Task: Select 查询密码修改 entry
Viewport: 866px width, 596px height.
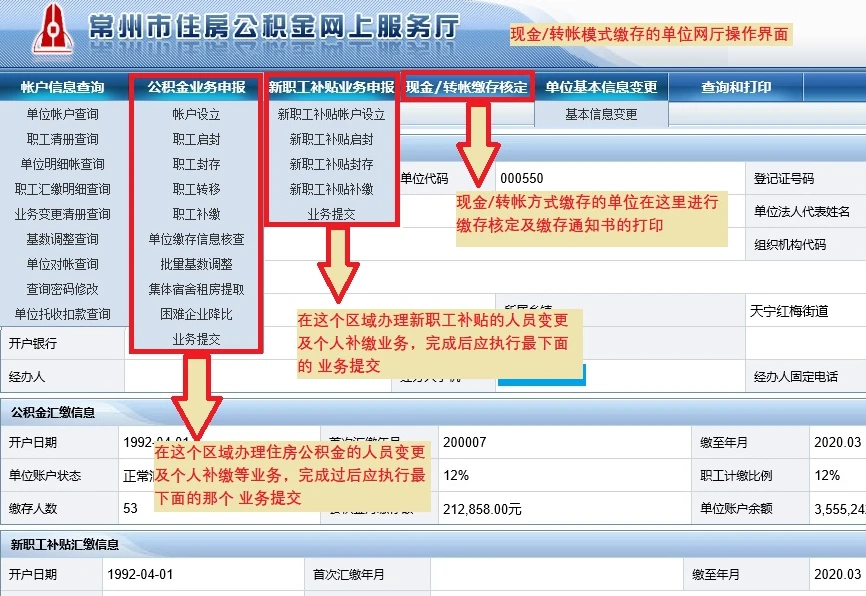Action: pos(62,289)
